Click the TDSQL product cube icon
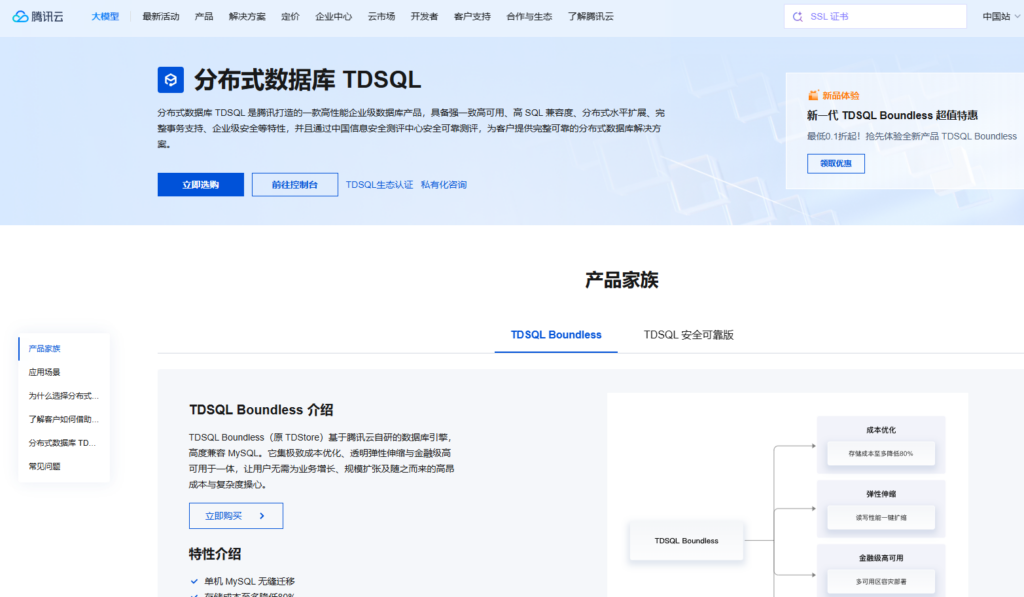Image resolution: width=1024 pixels, height=597 pixels. pos(170,80)
